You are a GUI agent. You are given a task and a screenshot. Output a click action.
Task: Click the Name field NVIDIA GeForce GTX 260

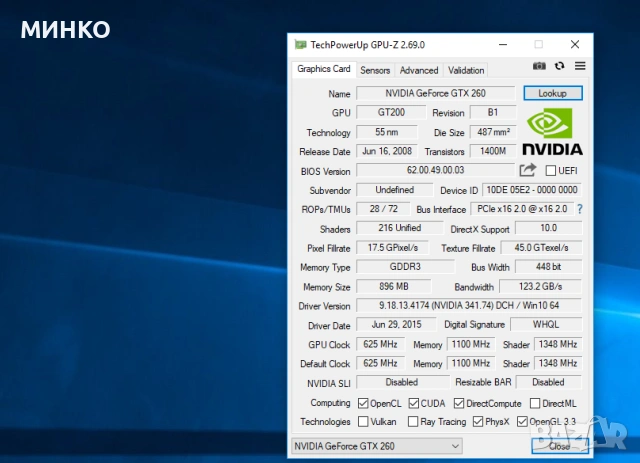tap(436, 93)
